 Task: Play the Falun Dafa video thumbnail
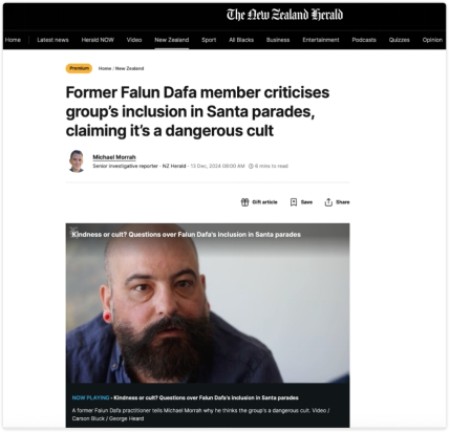pyautogui.click(x=208, y=303)
